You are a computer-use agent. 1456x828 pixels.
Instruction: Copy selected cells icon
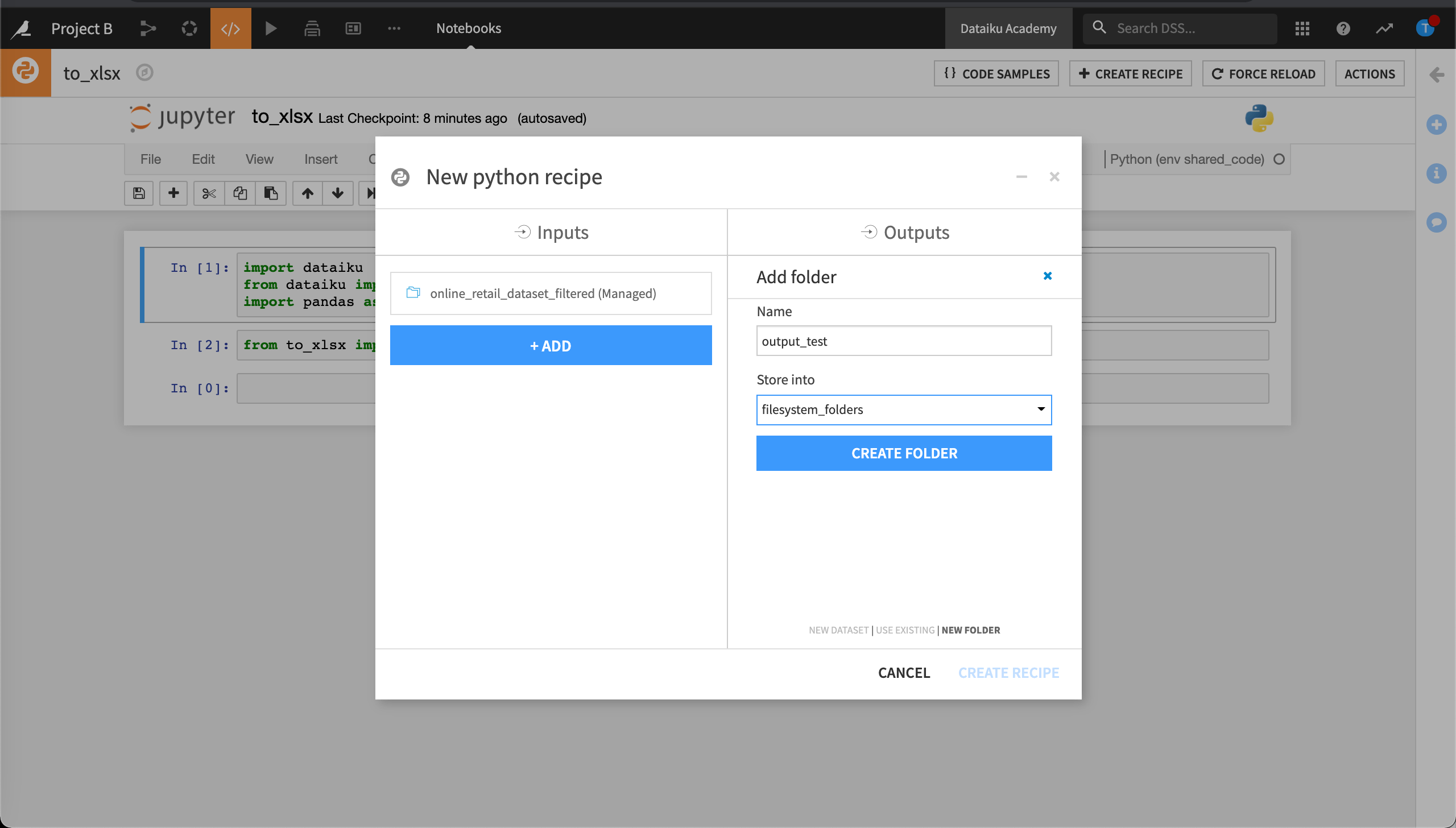(x=240, y=193)
